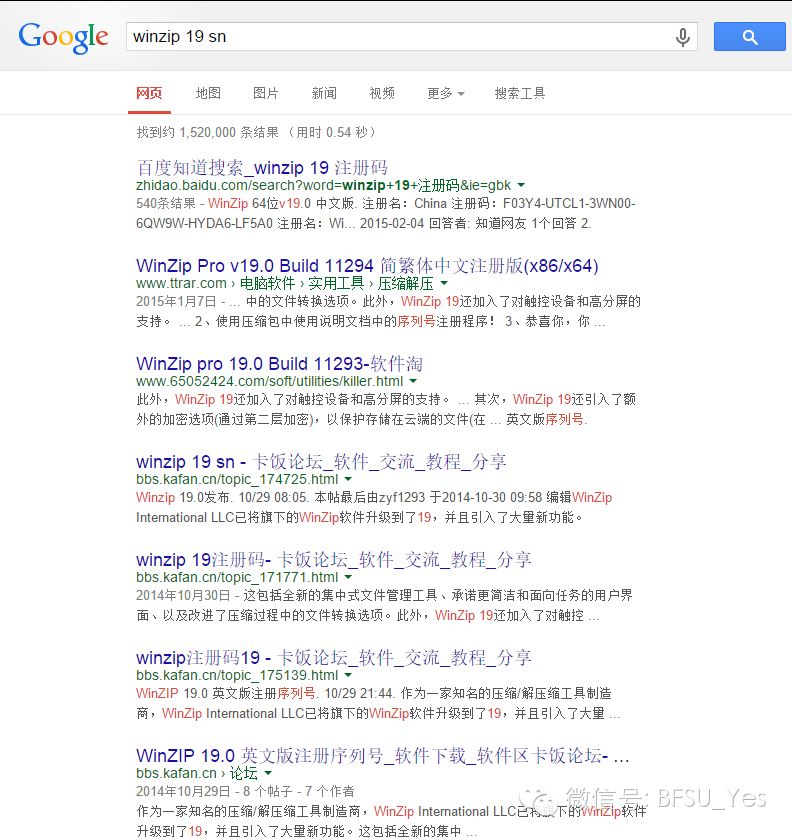Click the microphone voice search icon
Screen dimensions: 792x840
[x=682, y=37]
